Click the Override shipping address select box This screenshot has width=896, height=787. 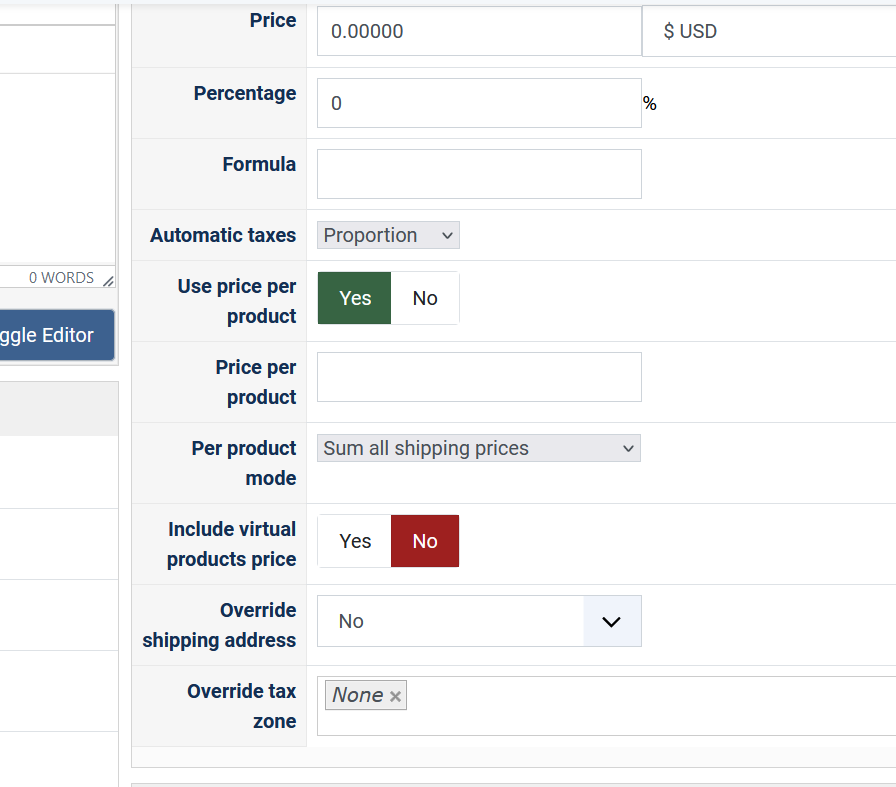pyautogui.click(x=450, y=621)
